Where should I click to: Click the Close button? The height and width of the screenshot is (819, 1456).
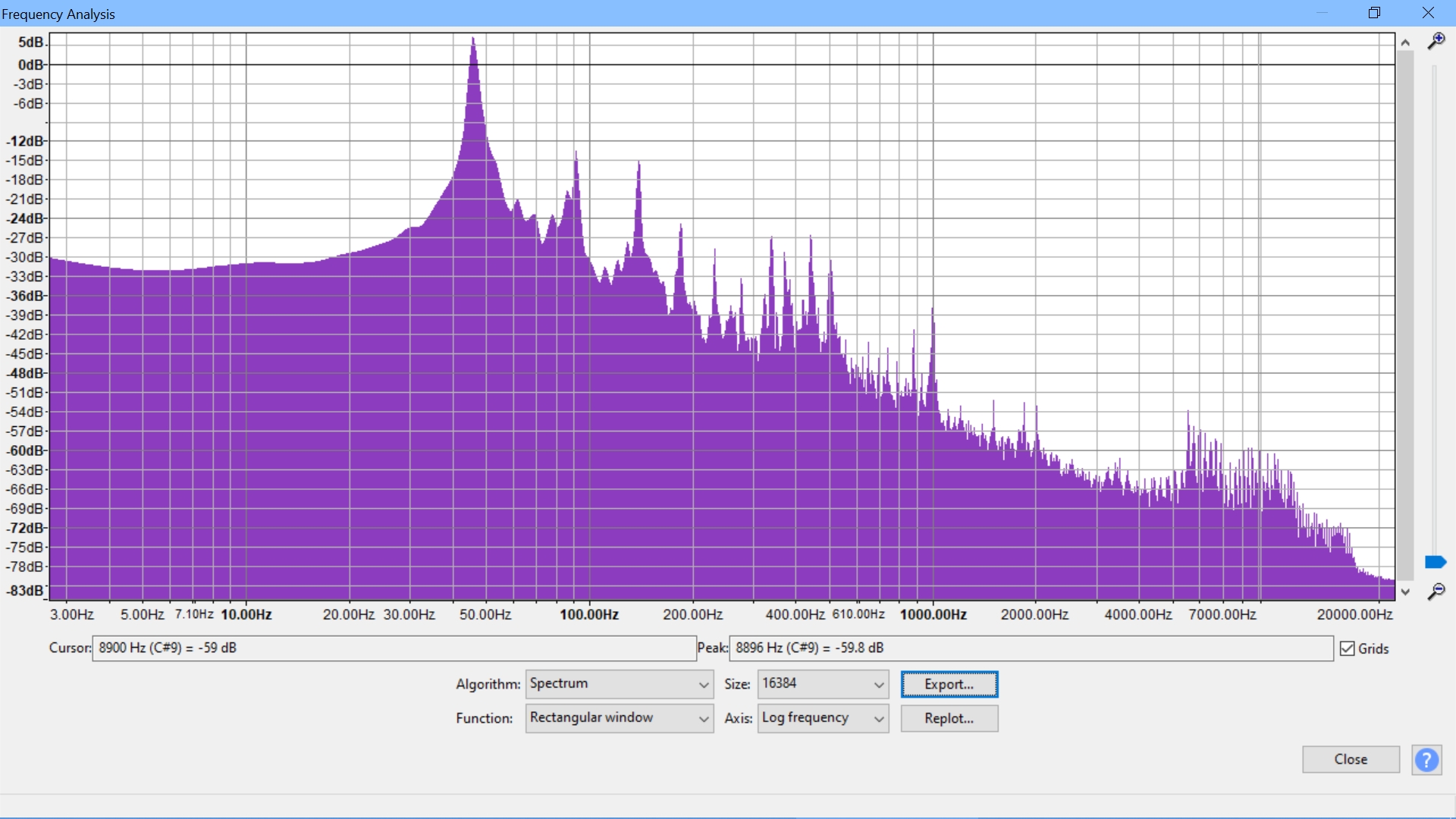(x=1351, y=759)
